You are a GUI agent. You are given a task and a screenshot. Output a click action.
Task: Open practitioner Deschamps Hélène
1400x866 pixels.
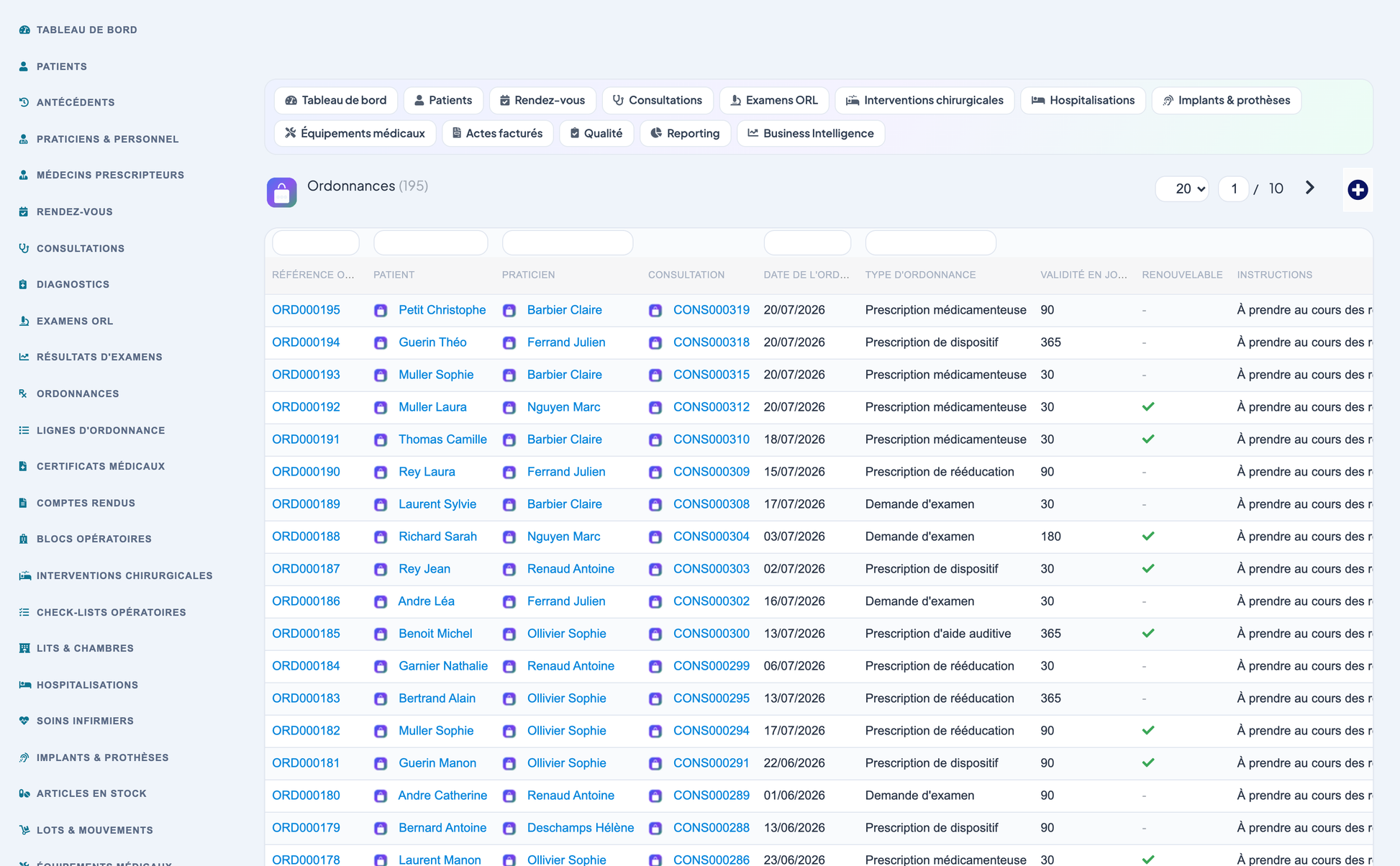pyautogui.click(x=580, y=828)
